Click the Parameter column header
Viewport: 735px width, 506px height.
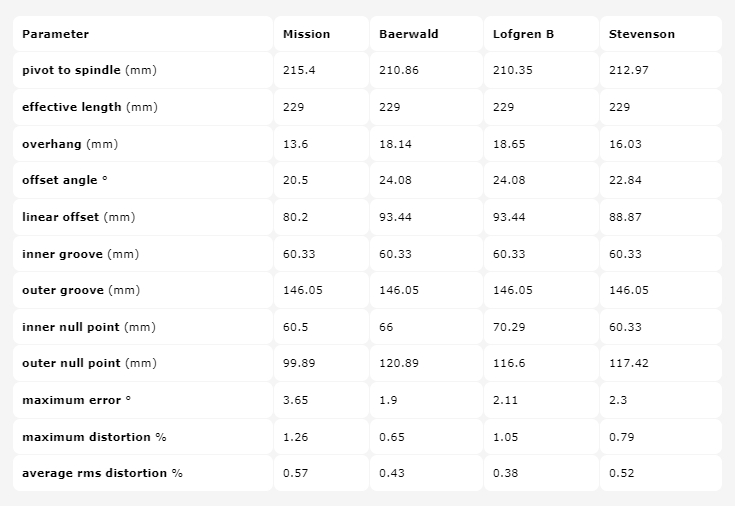(x=55, y=34)
